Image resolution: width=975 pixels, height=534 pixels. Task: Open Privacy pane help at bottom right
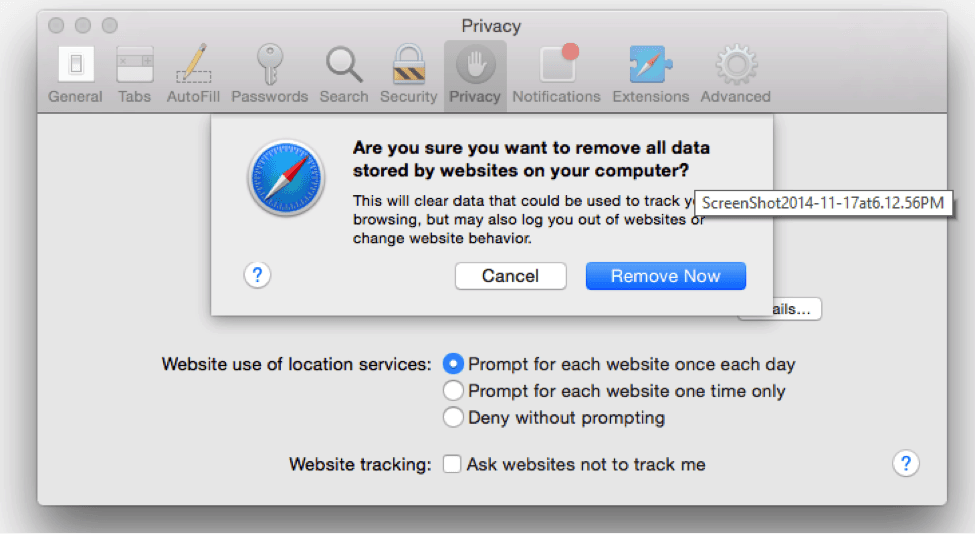pyautogui.click(x=906, y=463)
